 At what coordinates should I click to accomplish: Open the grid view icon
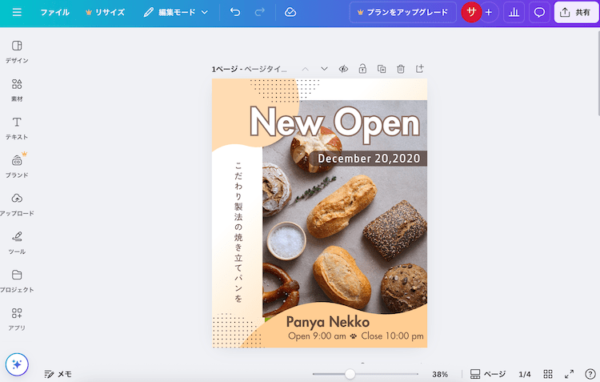[548, 374]
